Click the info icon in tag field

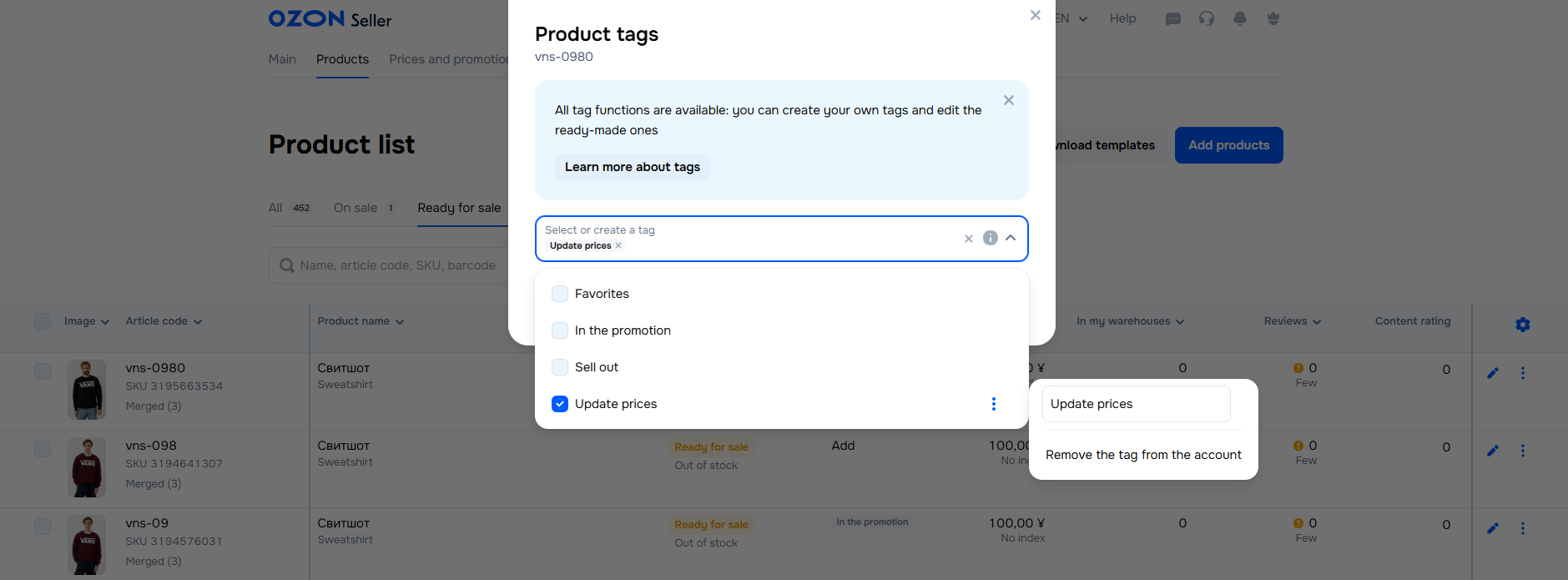click(x=991, y=238)
